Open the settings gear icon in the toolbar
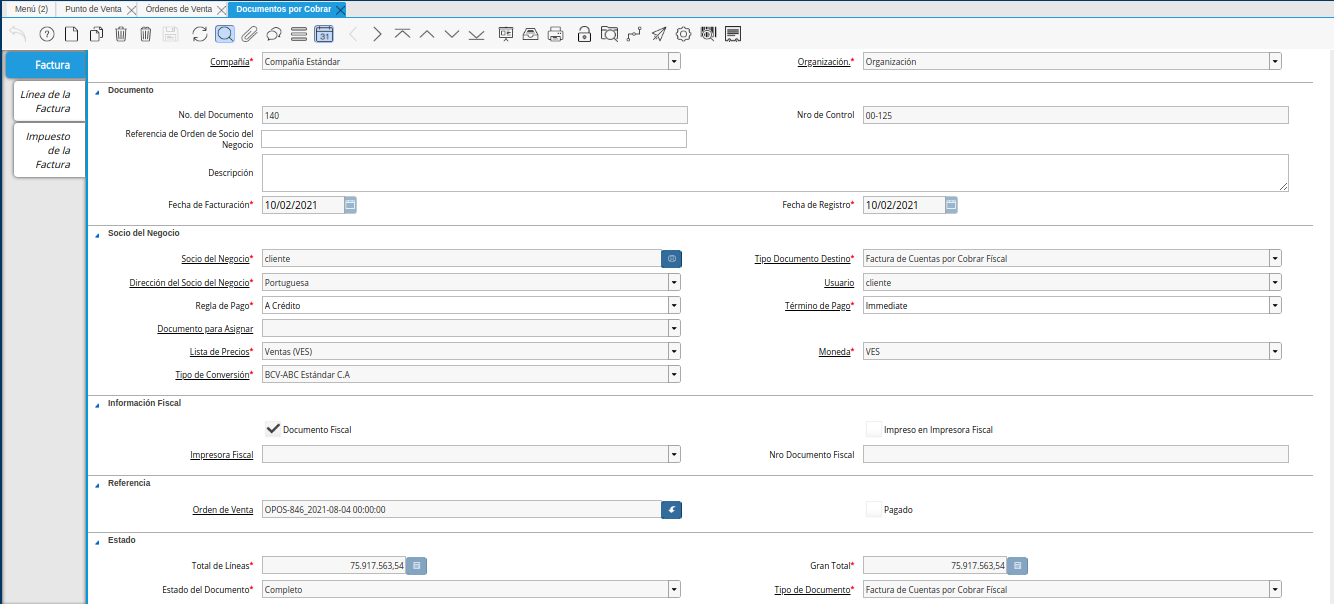The width and height of the screenshot is (1334, 604). click(x=684, y=34)
